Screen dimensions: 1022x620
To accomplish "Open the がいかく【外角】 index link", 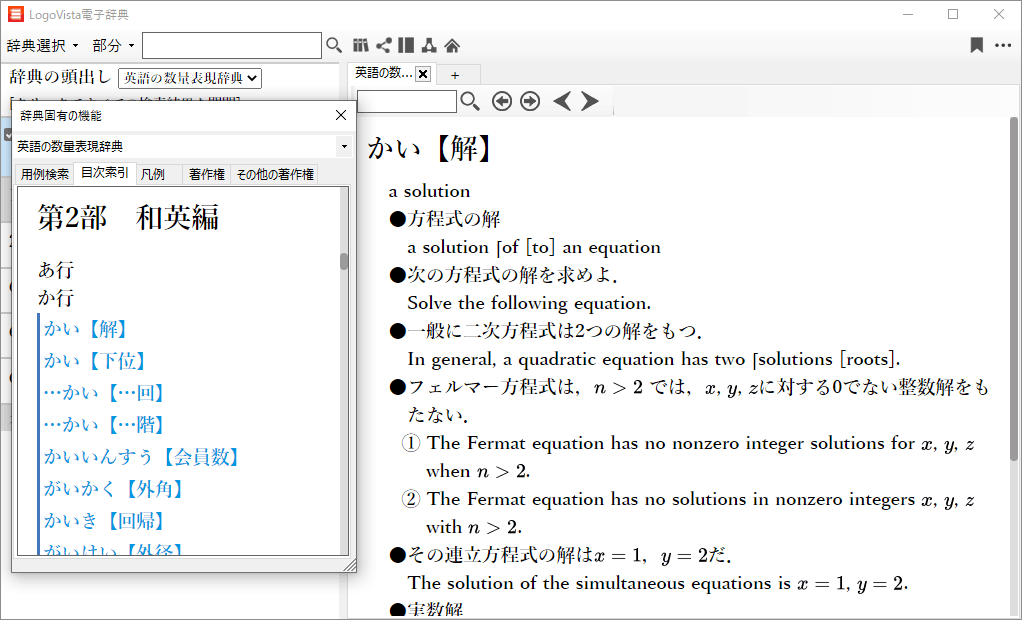I will click(114, 489).
